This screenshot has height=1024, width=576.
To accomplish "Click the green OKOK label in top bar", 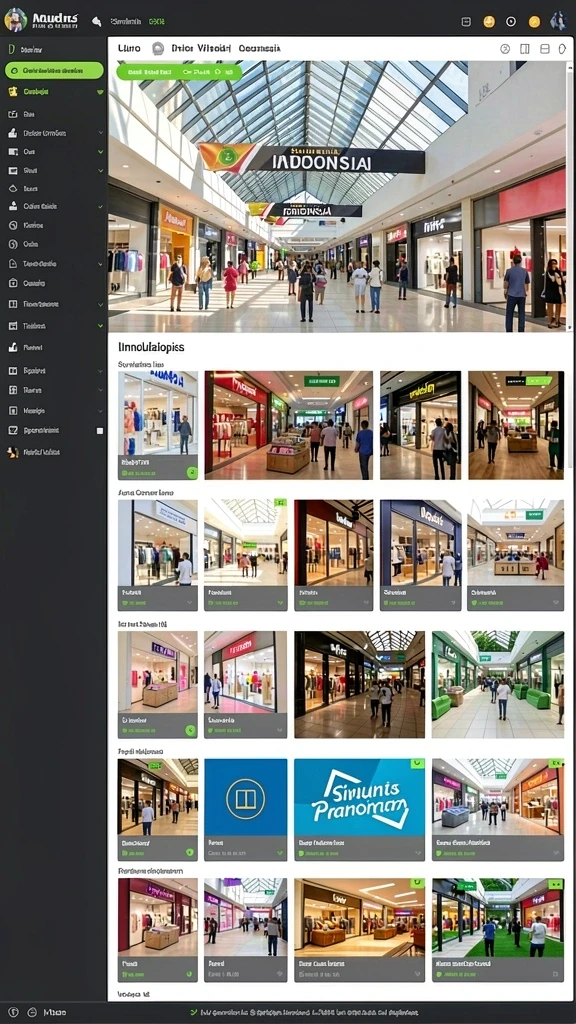I will [x=157, y=22].
